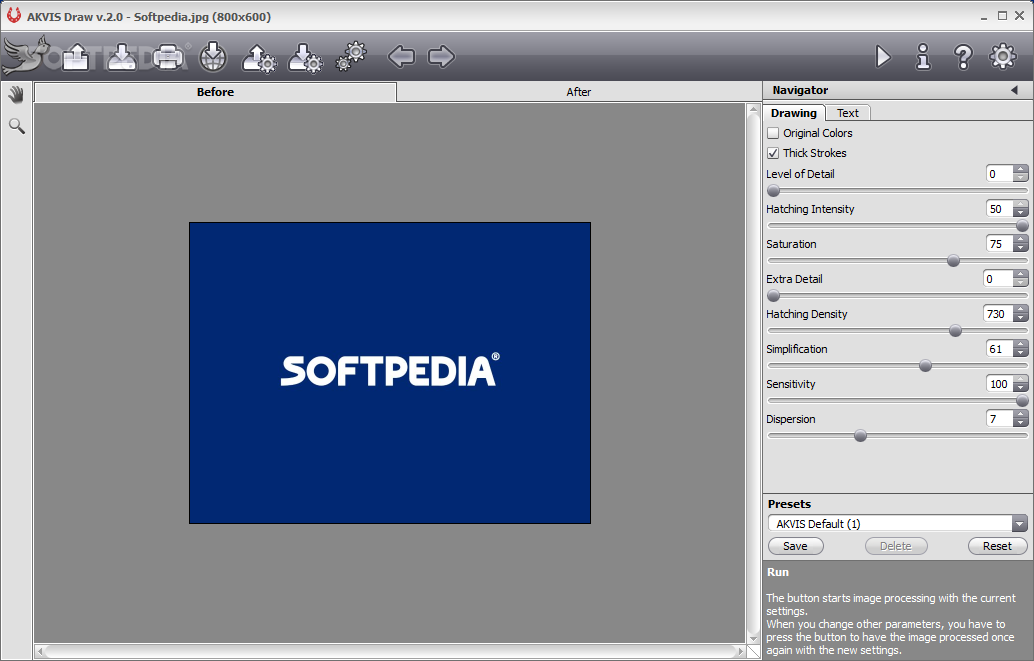Open Help question mark icon
The image size is (1034, 661).
963,57
